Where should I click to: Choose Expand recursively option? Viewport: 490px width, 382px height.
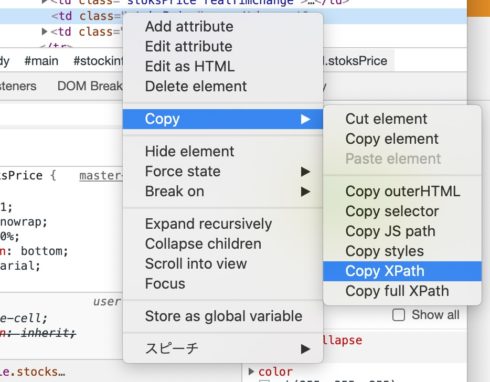tap(223, 224)
